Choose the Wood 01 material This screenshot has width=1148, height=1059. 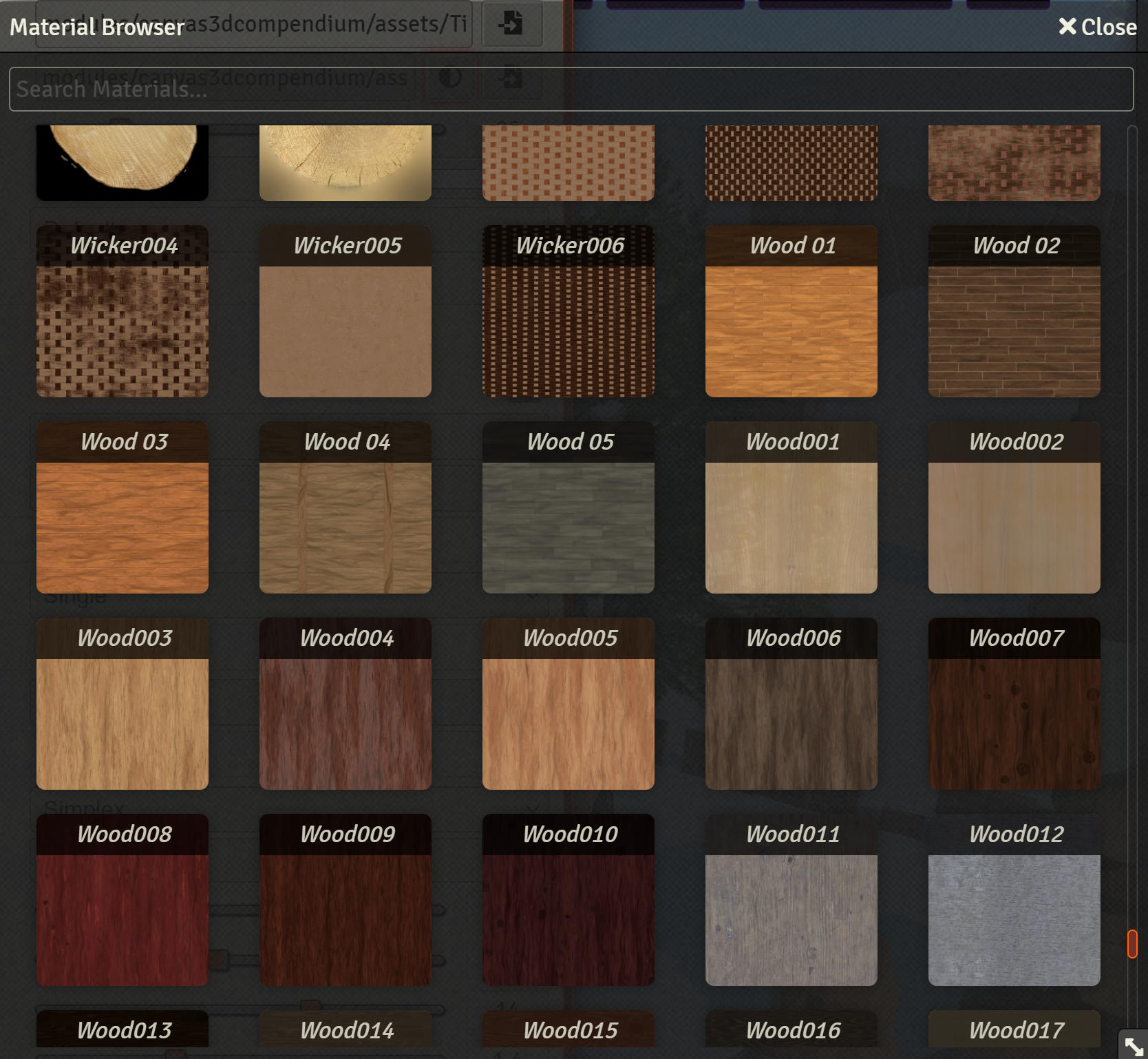click(x=791, y=311)
